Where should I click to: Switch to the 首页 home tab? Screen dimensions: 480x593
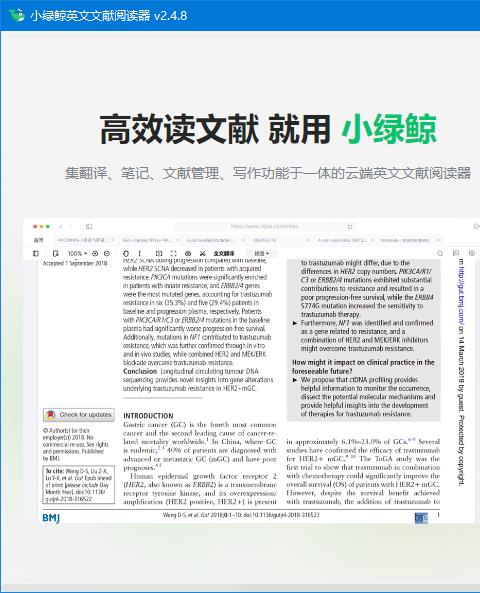click(x=39, y=240)
